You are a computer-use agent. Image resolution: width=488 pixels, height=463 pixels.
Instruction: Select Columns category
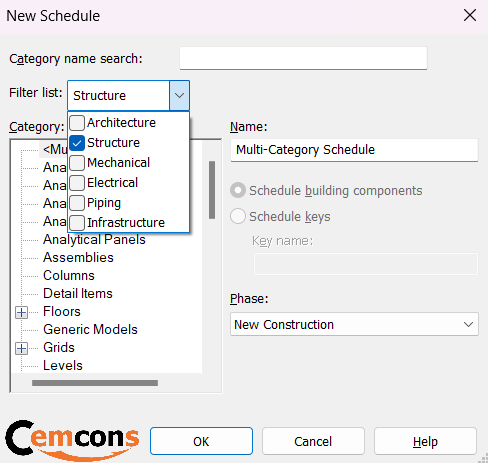point(69,276)
